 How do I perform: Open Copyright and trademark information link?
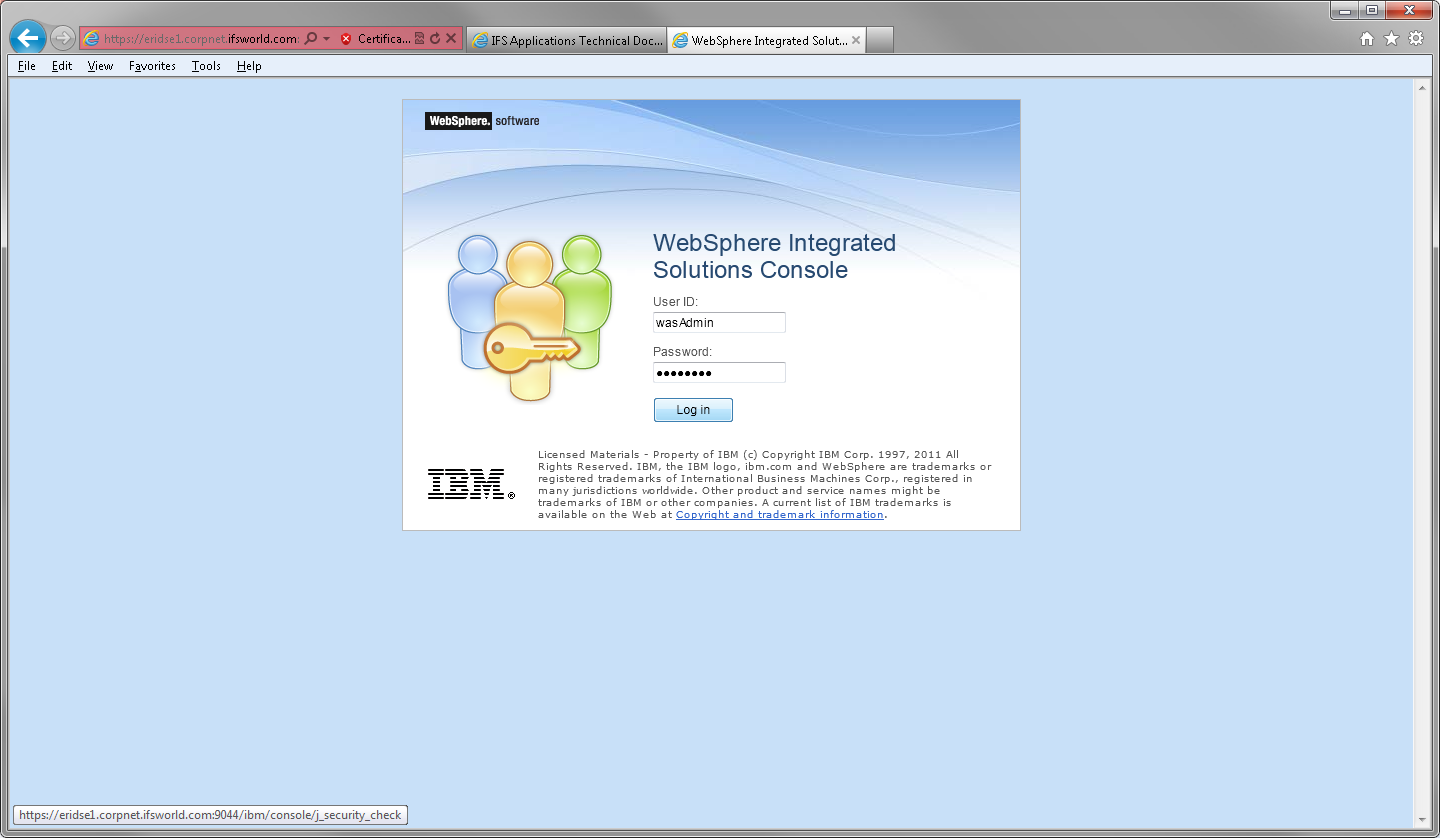[x=780, y=515]
